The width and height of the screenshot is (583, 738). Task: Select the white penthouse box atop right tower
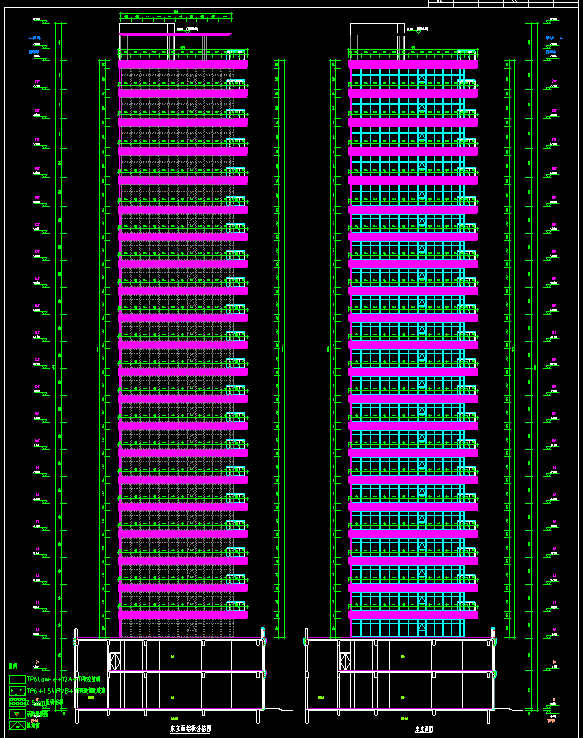coord(377,41)
